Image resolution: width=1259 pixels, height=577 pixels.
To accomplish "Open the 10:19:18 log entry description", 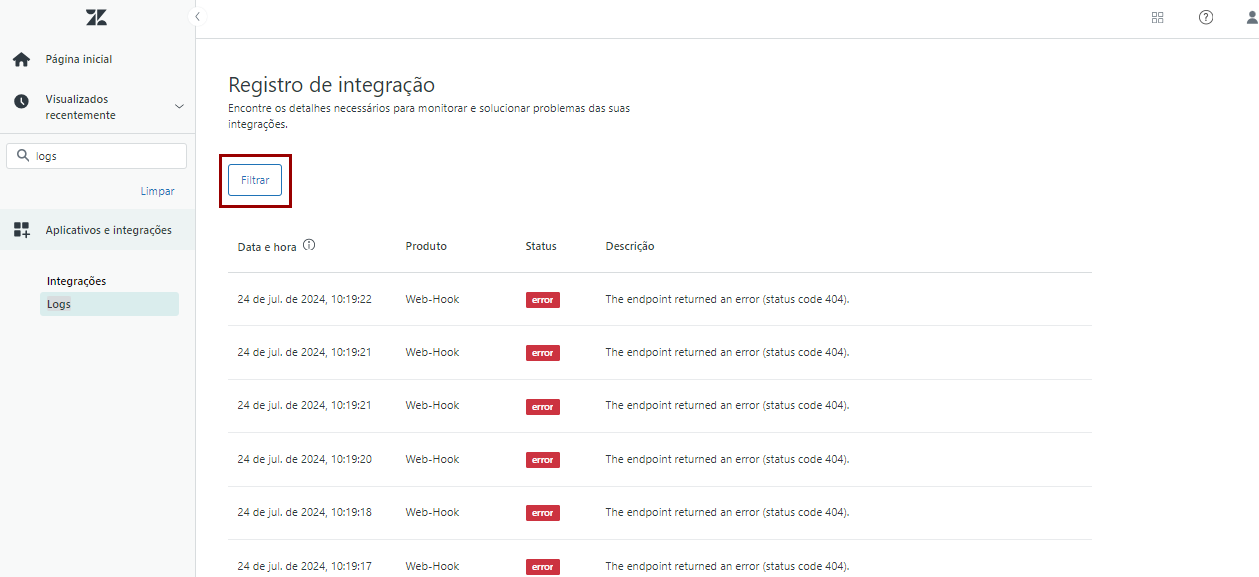I will tap(727, 512).
